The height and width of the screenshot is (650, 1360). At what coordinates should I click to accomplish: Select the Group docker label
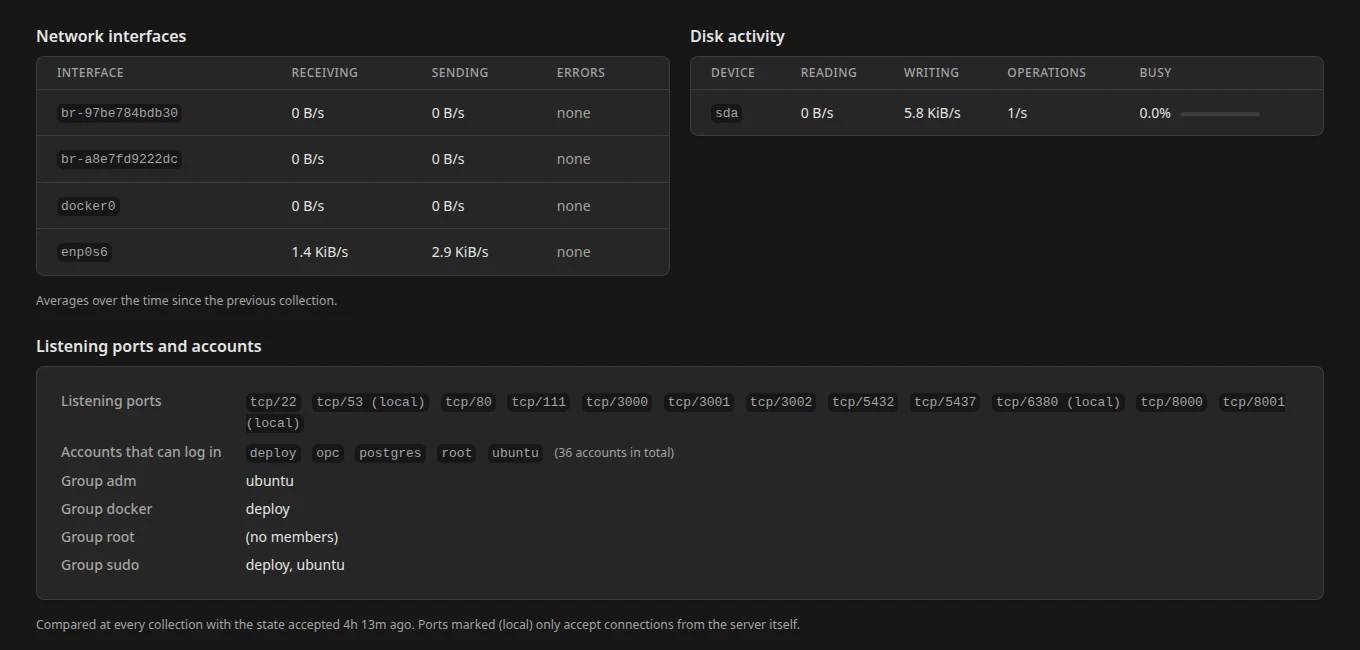(x=107, y=509)
